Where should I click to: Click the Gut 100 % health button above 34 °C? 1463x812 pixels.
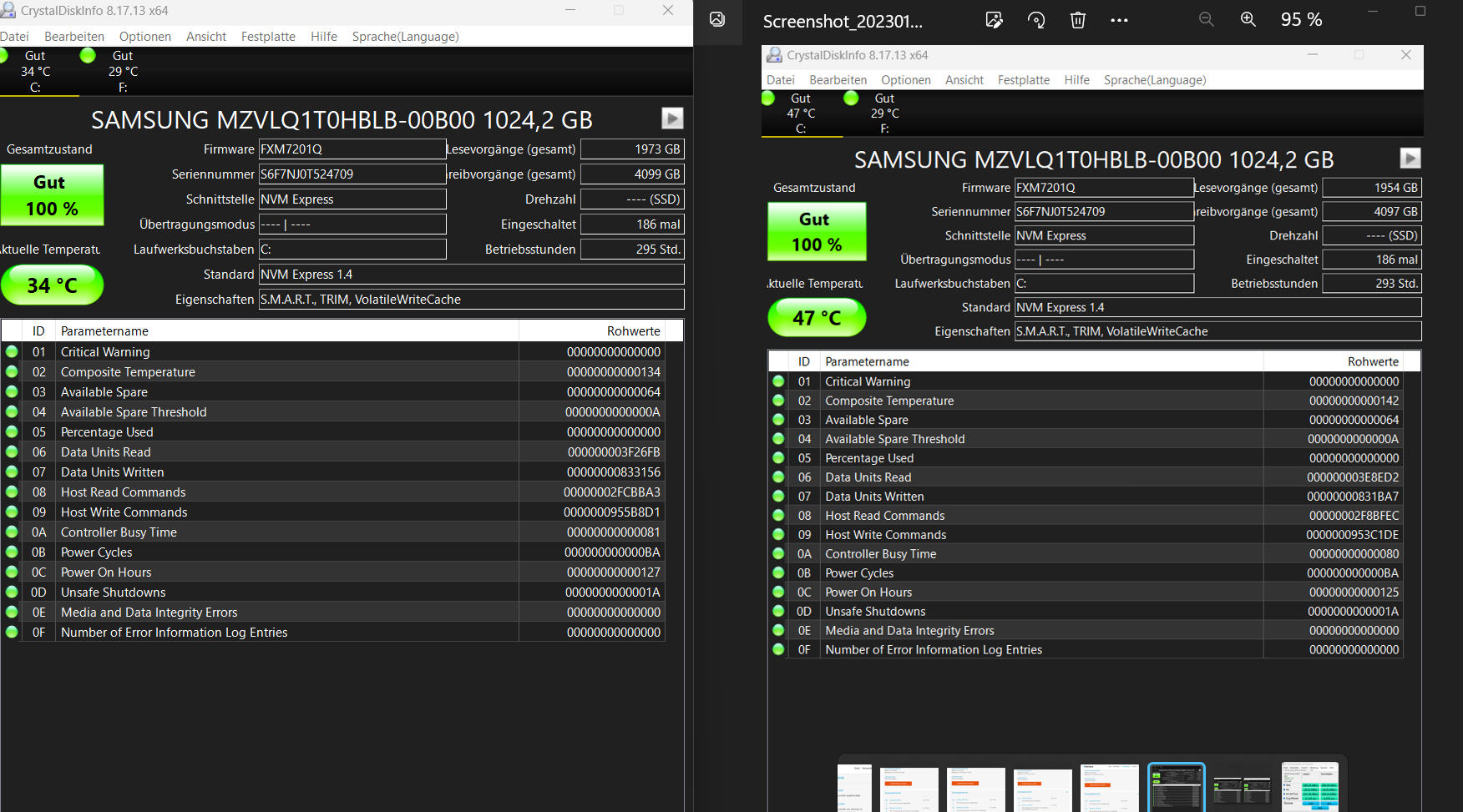tap(52, 195)
